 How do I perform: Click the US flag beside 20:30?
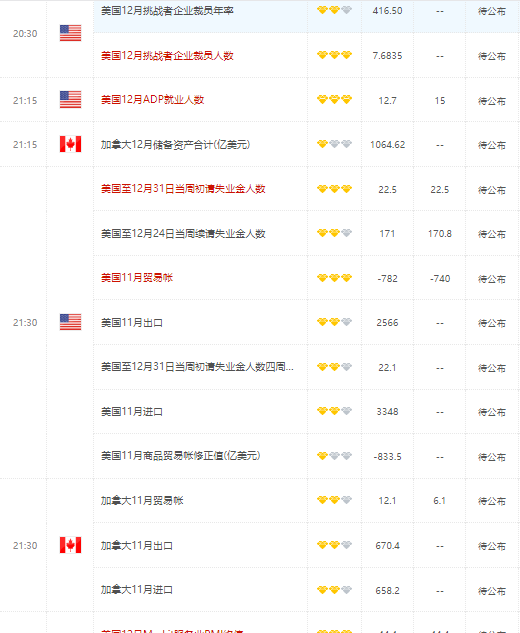coord(70,33)
